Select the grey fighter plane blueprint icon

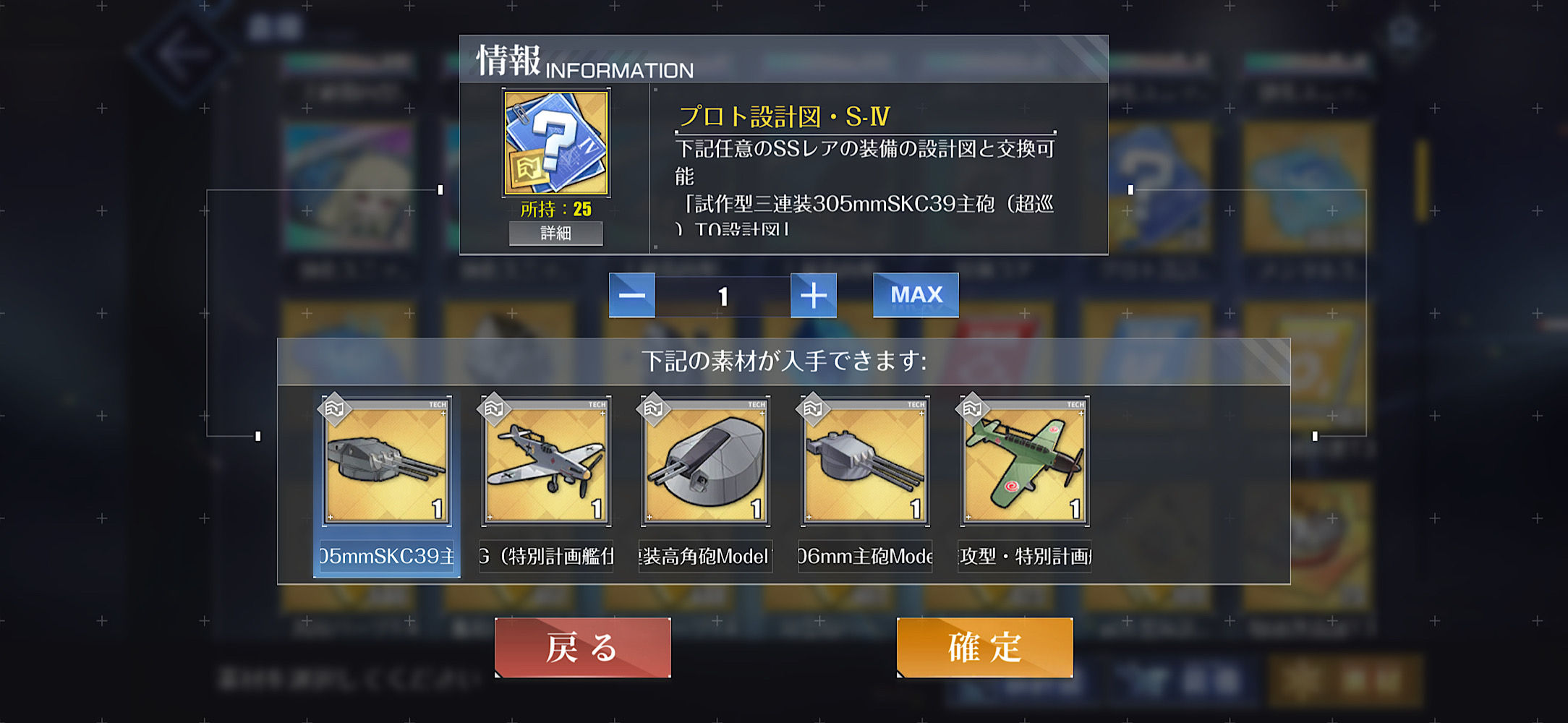547,461
